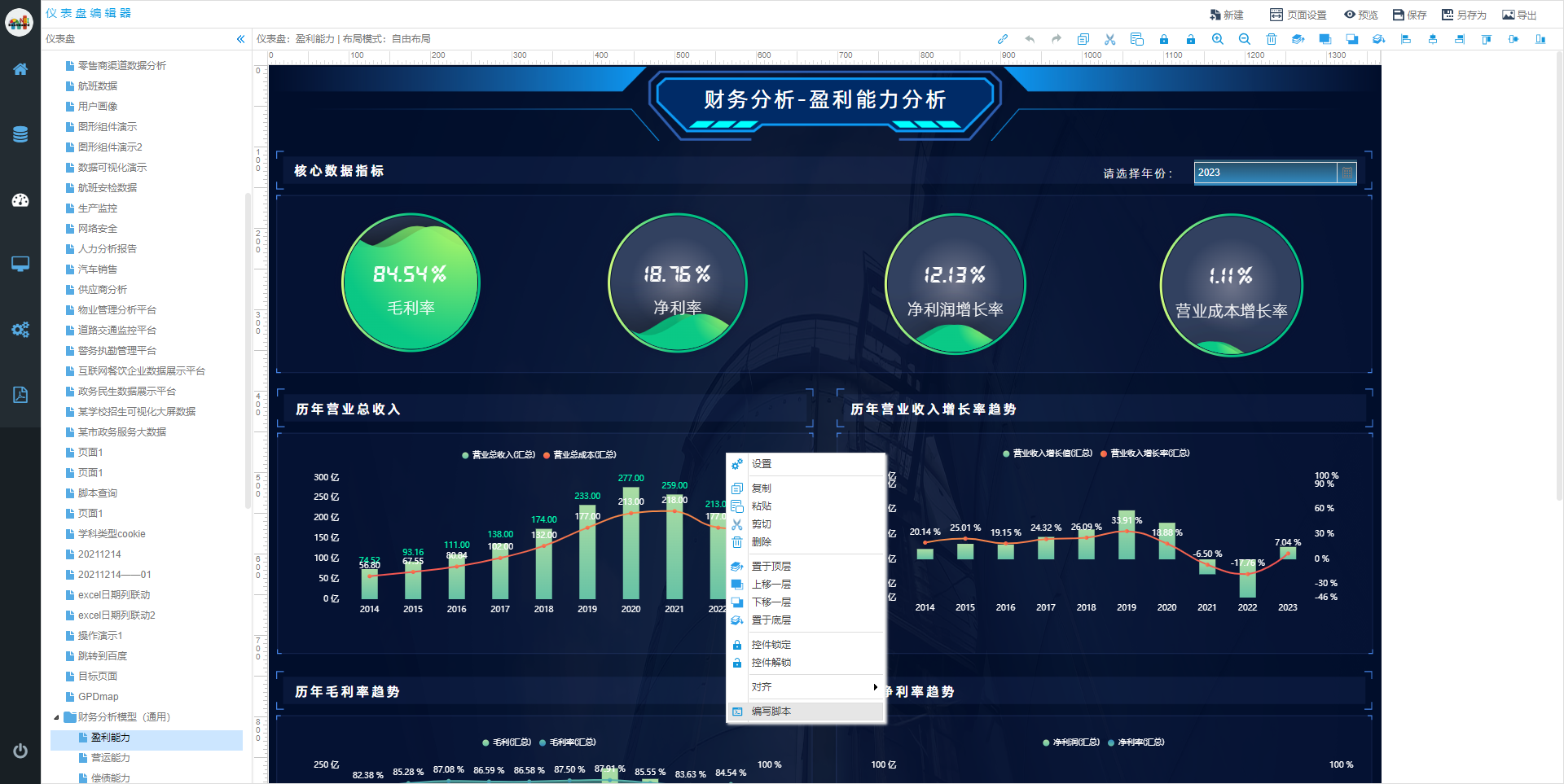Click the bring-to-top layer toolbar icon
Screen dimensions: 1564x784
tap(1298, 39)
